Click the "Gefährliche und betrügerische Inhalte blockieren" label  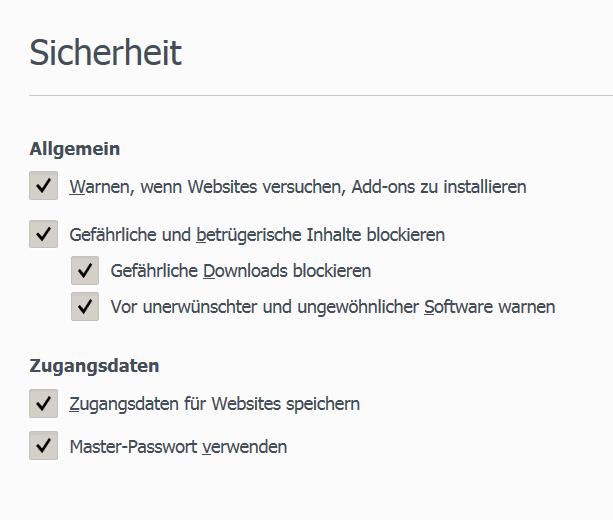point(257,235)
